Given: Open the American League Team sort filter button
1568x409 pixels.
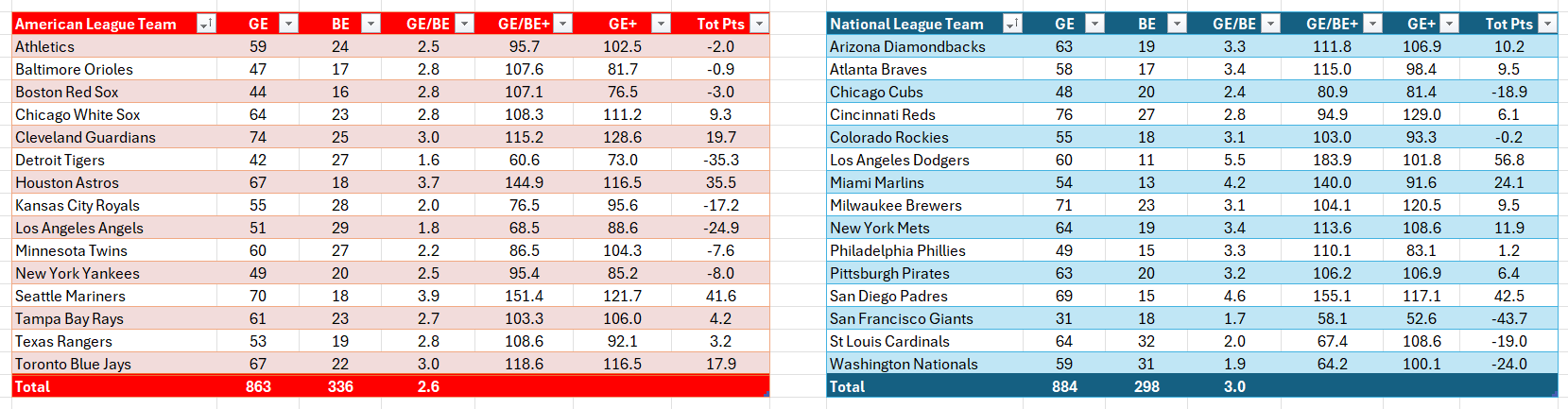Looking at the screenshot, I should point(206,24).
